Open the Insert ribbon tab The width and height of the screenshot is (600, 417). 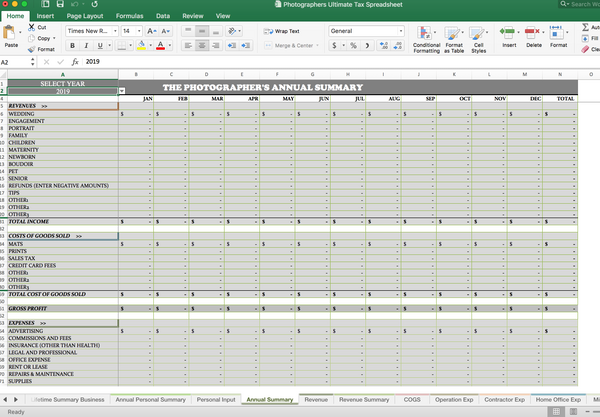click(x=45, y=16)
